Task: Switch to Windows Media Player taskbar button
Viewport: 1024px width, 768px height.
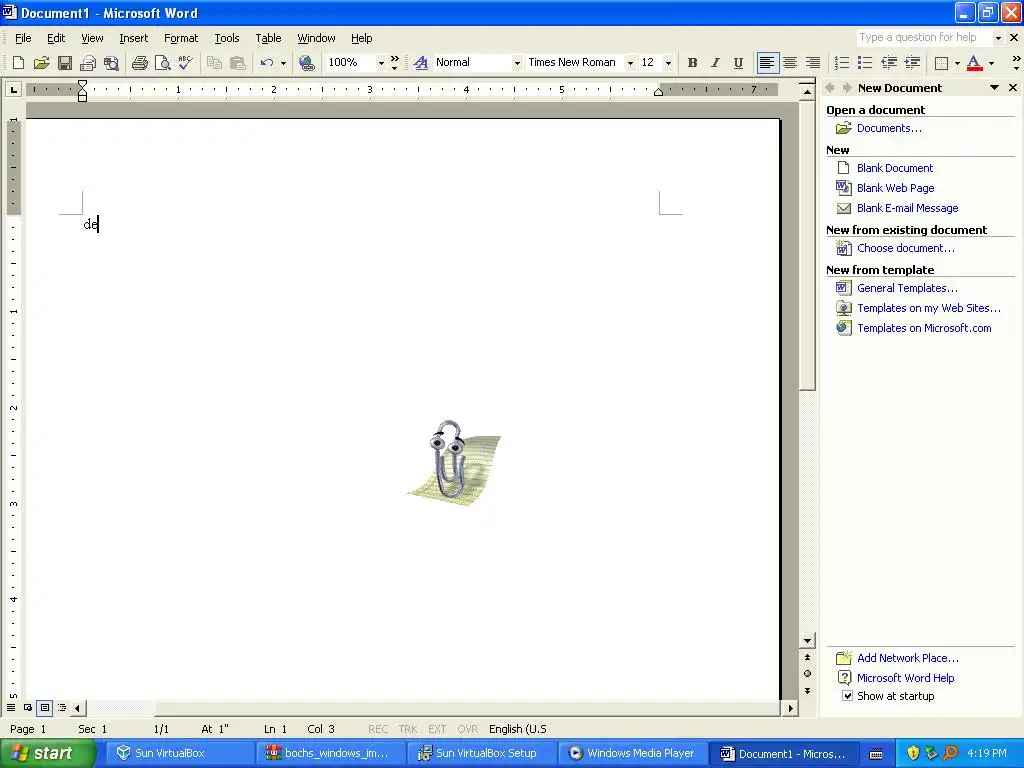Action: (631, 754)
